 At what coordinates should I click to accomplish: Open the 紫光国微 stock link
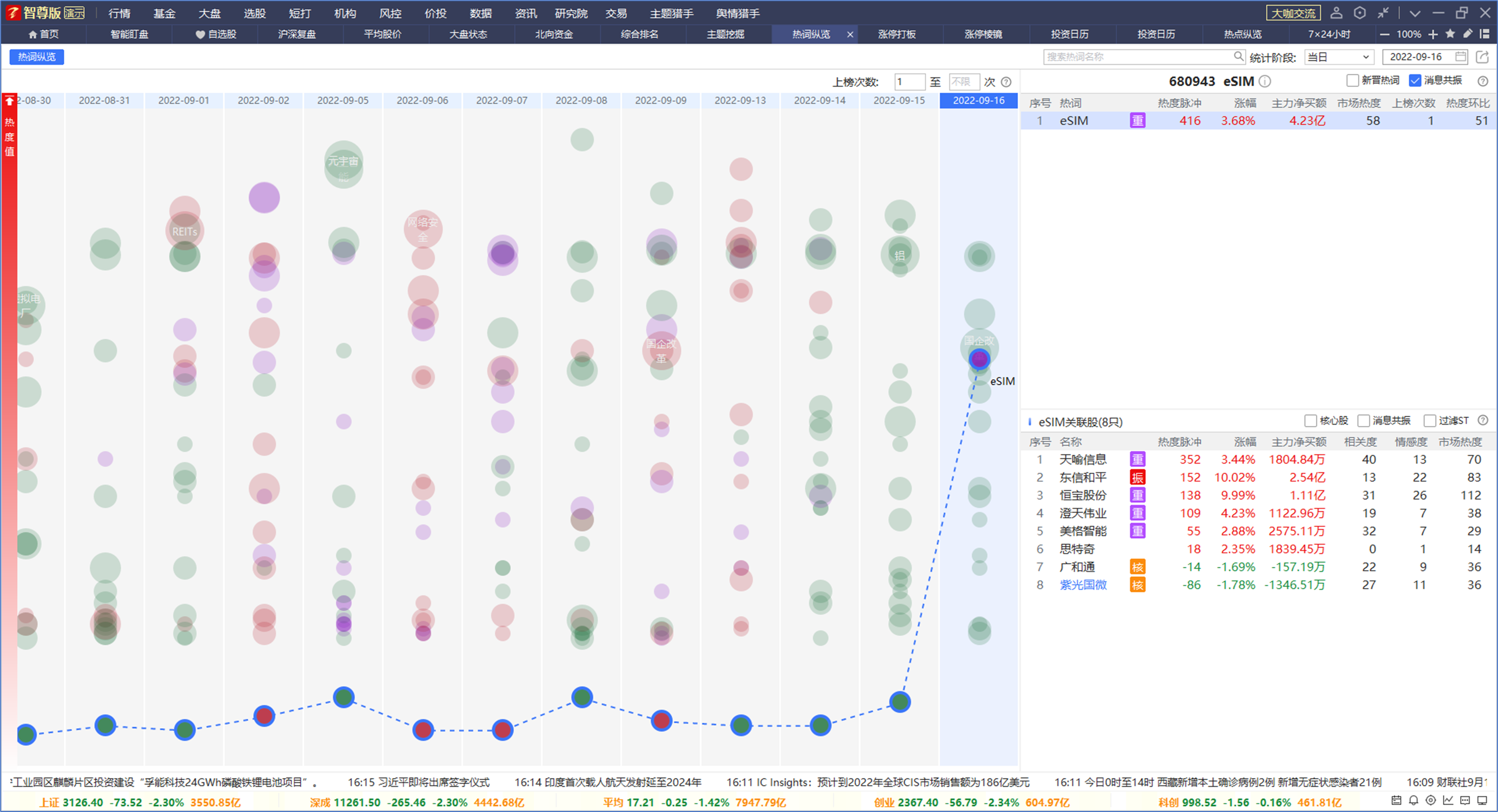(x=1083, y=585)
